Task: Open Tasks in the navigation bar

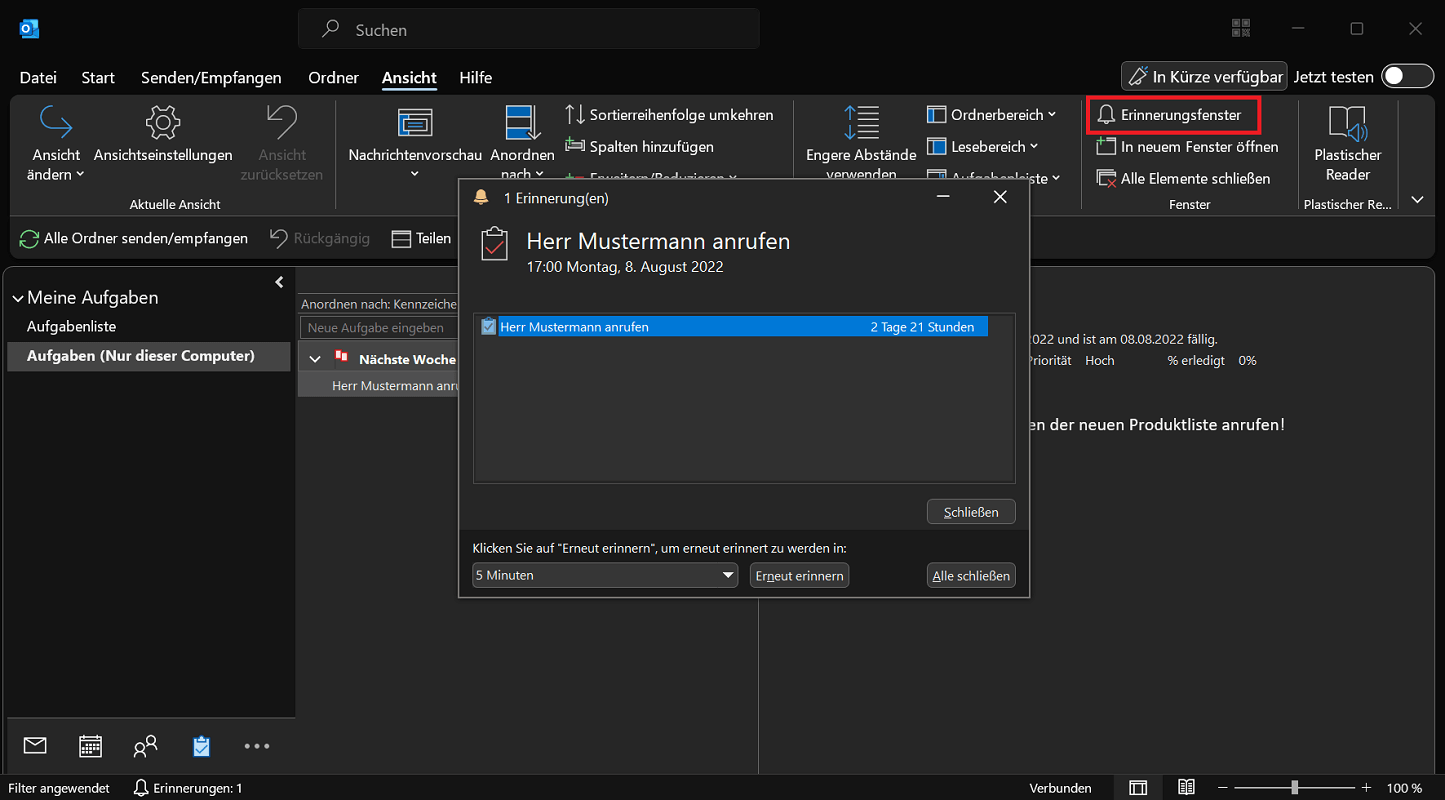Action: point(201,745)
